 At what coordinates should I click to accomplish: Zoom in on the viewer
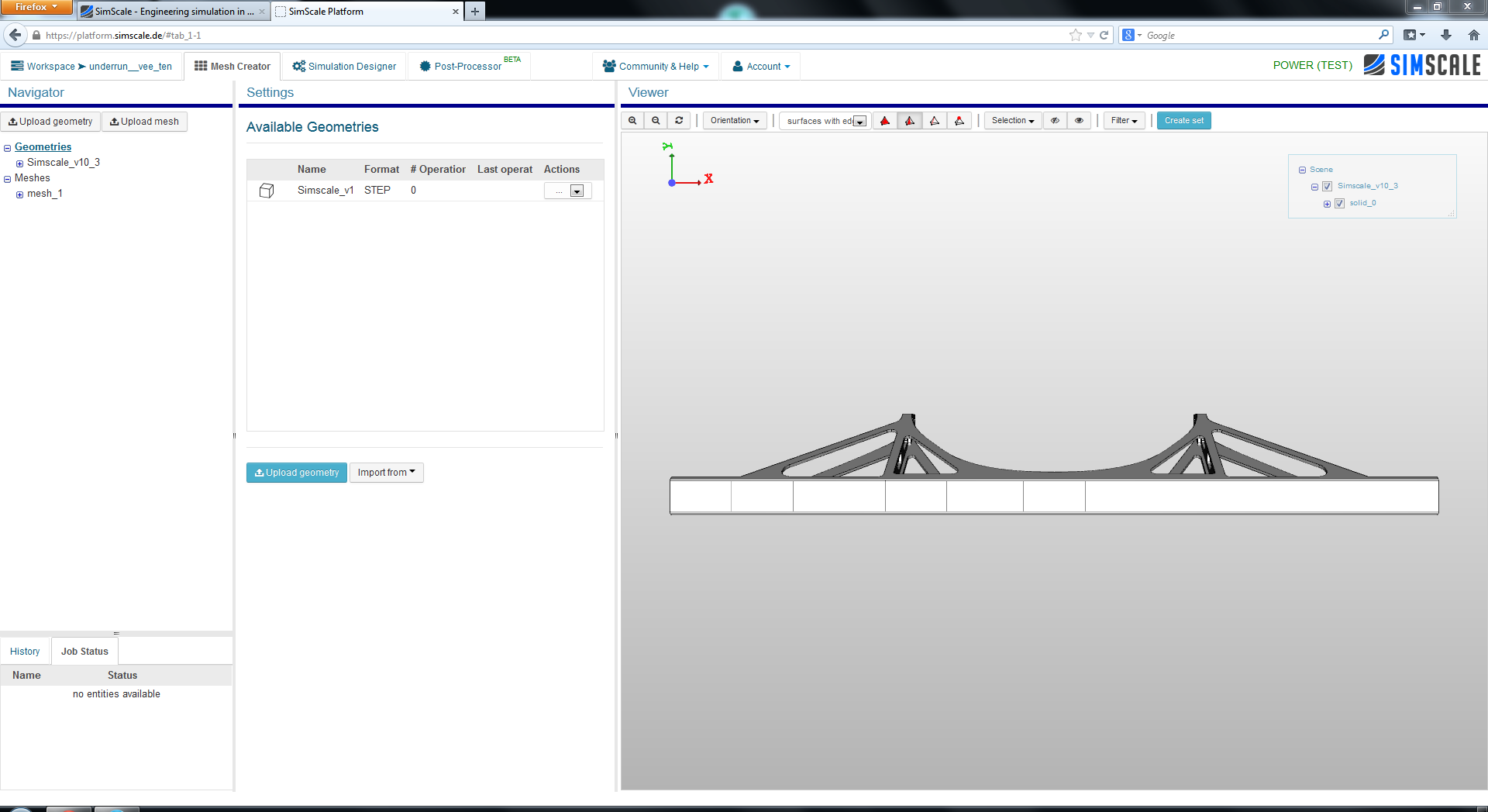tap(632, 121)
